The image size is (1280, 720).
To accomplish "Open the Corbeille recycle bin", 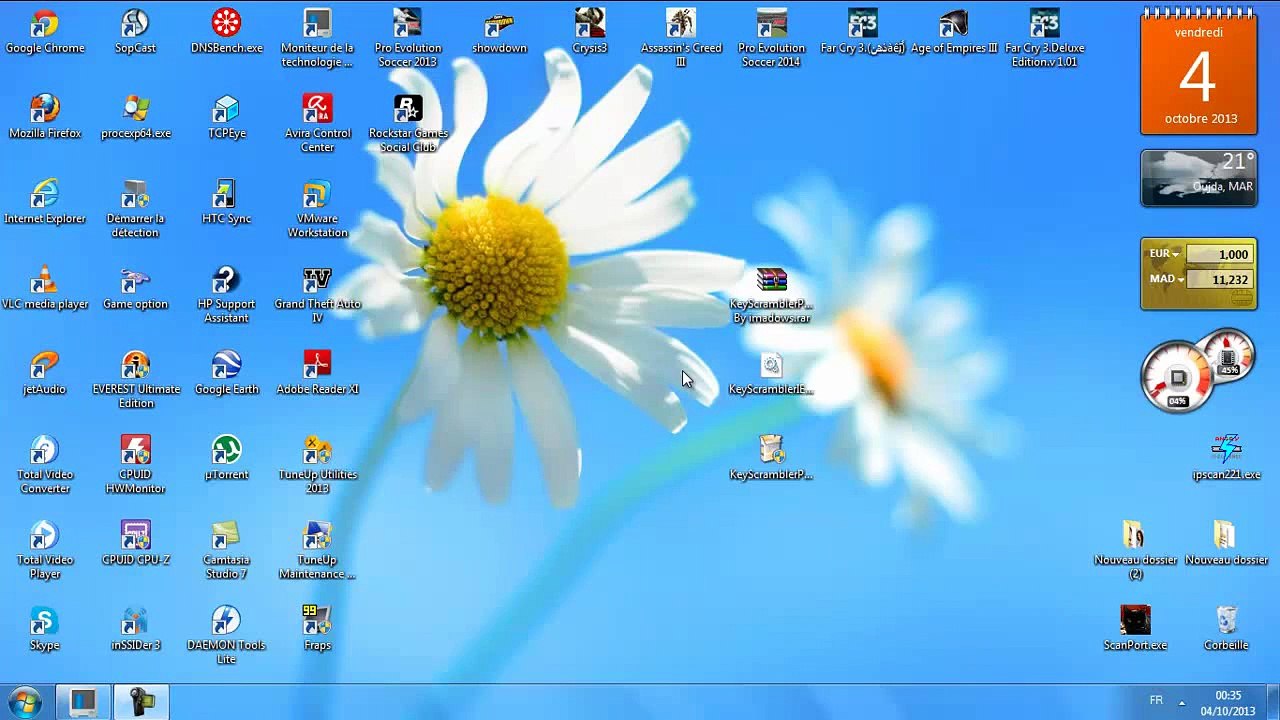I will (x=1226, y=628).
